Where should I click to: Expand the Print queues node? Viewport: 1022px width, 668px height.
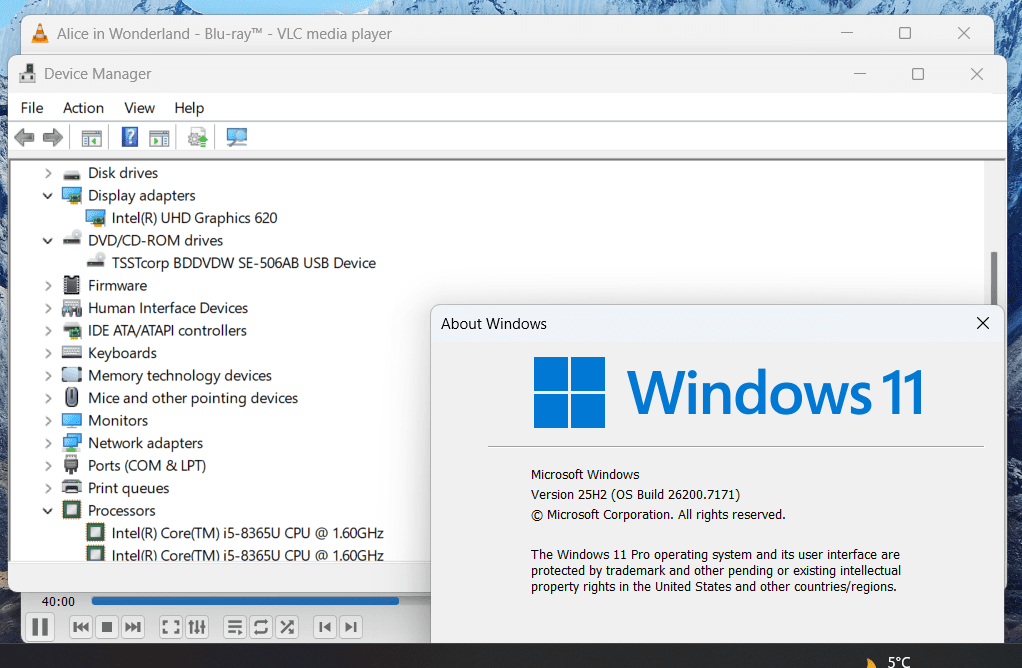point(48,488)
